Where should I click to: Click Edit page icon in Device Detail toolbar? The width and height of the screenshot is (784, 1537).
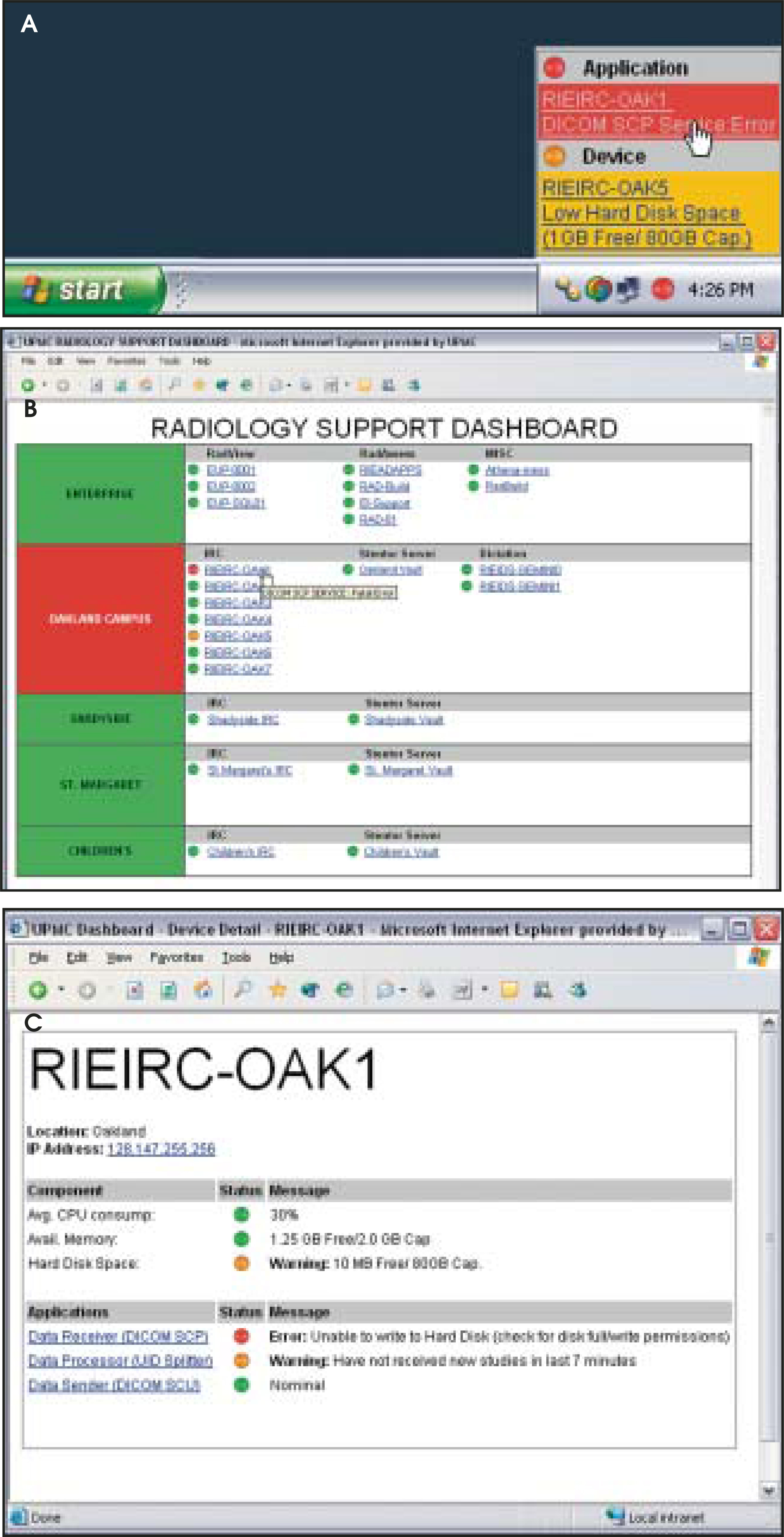coord(463,990)
